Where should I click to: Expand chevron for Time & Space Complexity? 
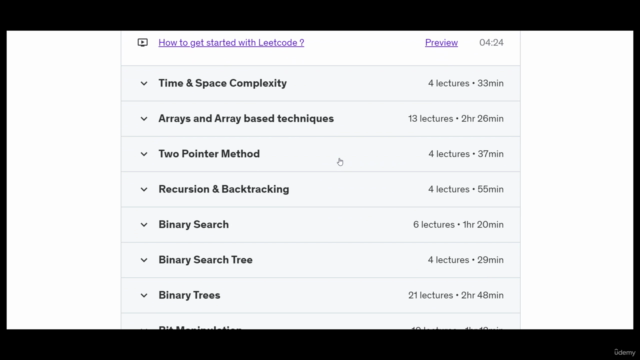click(x=144, y=83)
